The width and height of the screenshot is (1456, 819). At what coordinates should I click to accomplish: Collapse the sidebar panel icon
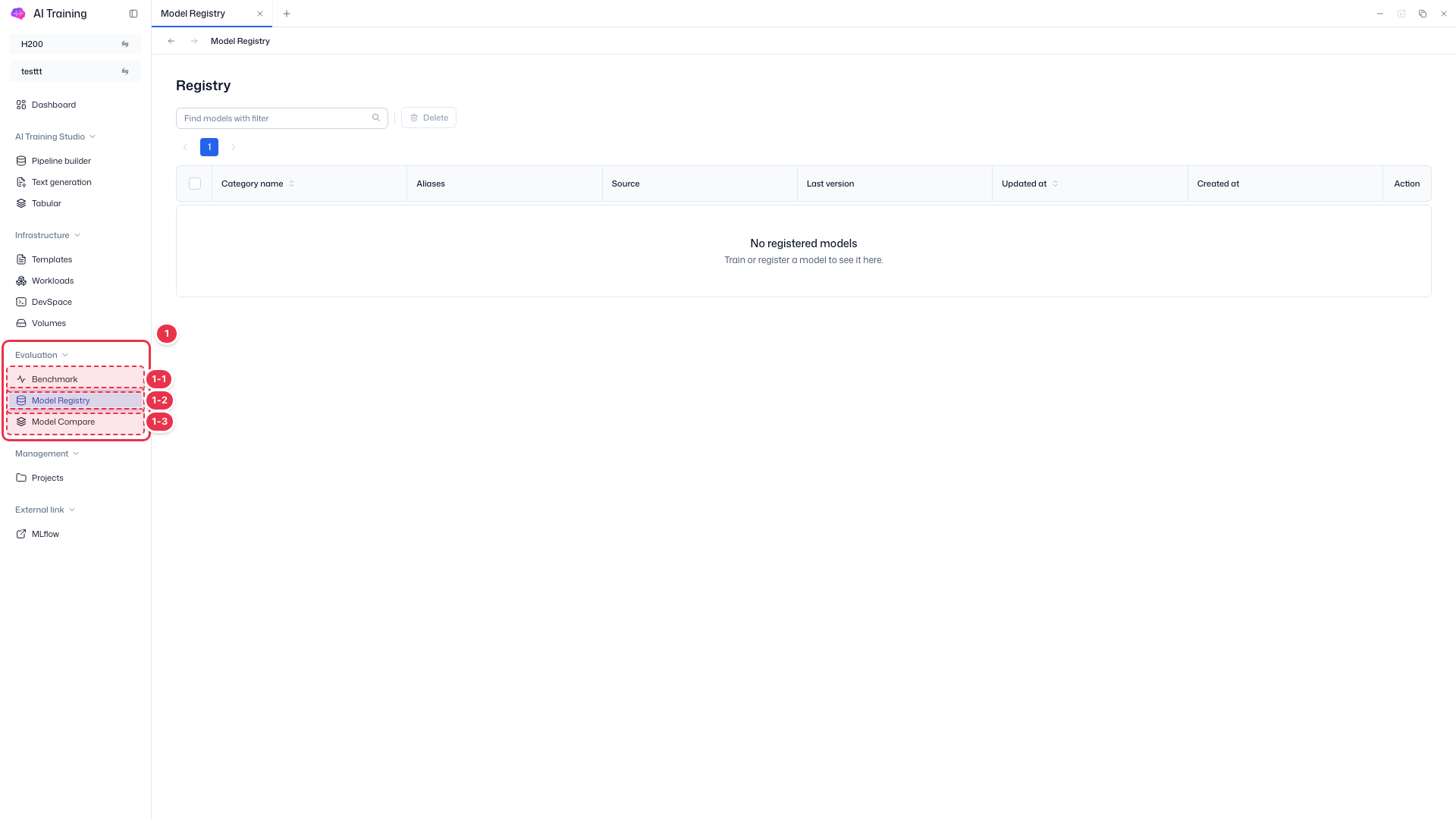[x=133, y=14]
